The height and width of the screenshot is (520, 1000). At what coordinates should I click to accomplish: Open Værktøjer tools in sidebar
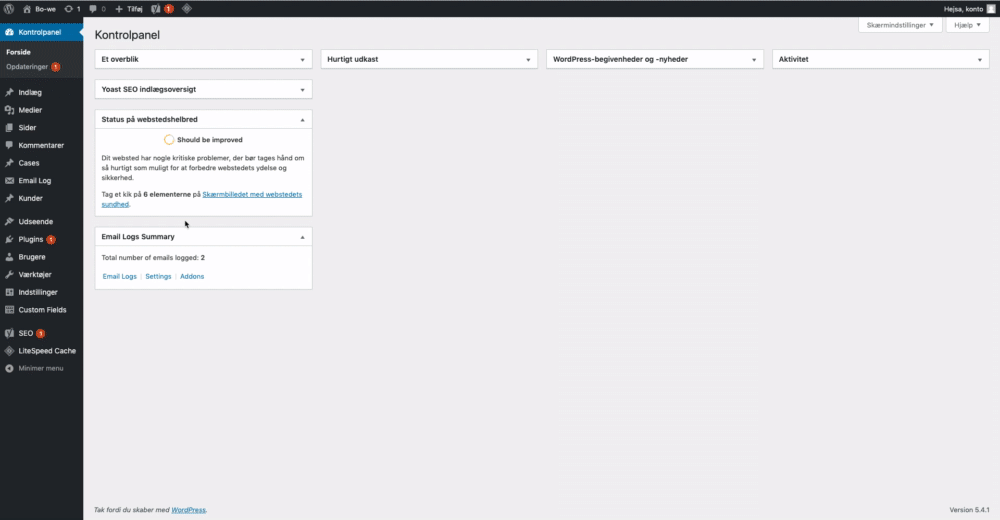click(x=38, y=274)
